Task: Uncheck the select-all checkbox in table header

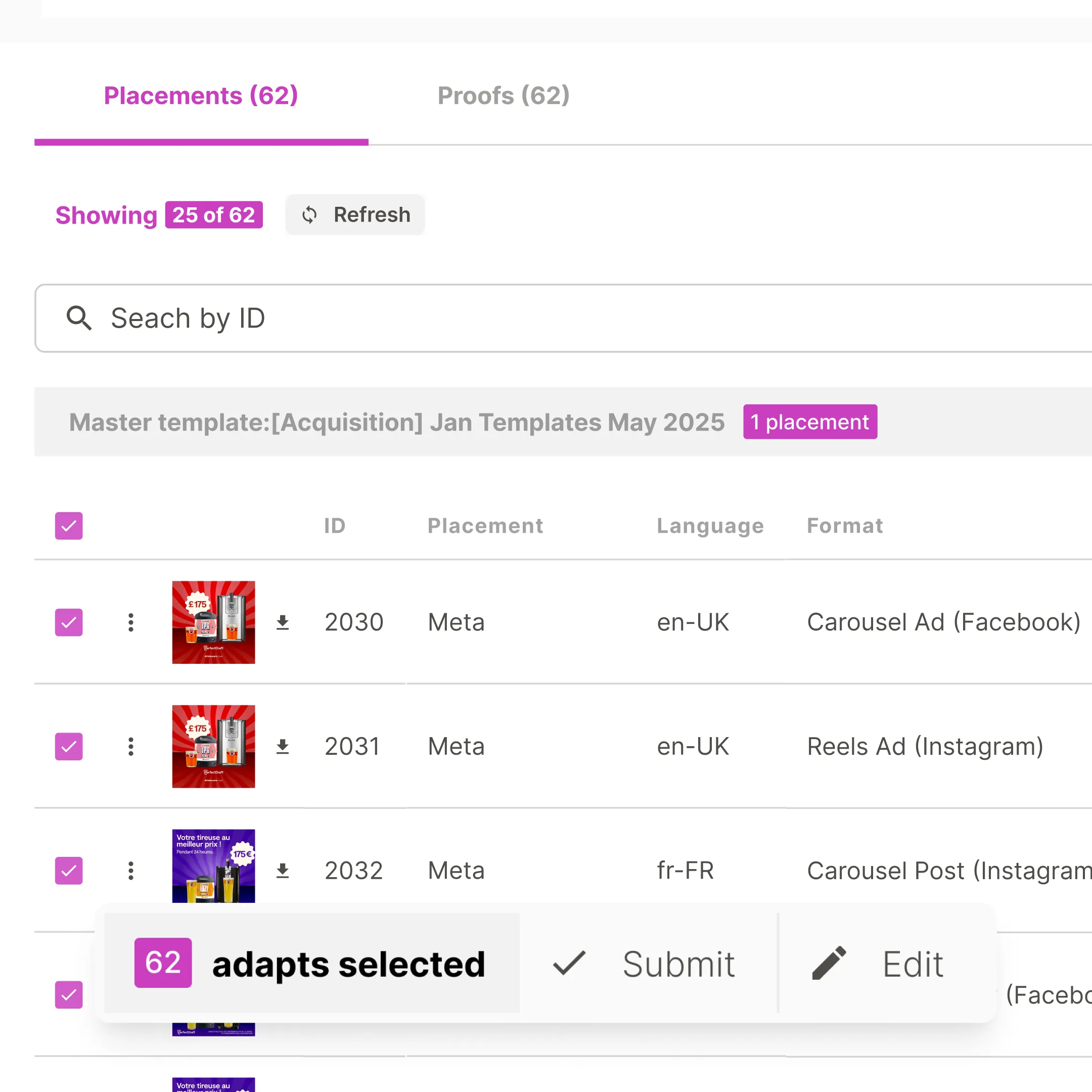Action: (68, 526)
